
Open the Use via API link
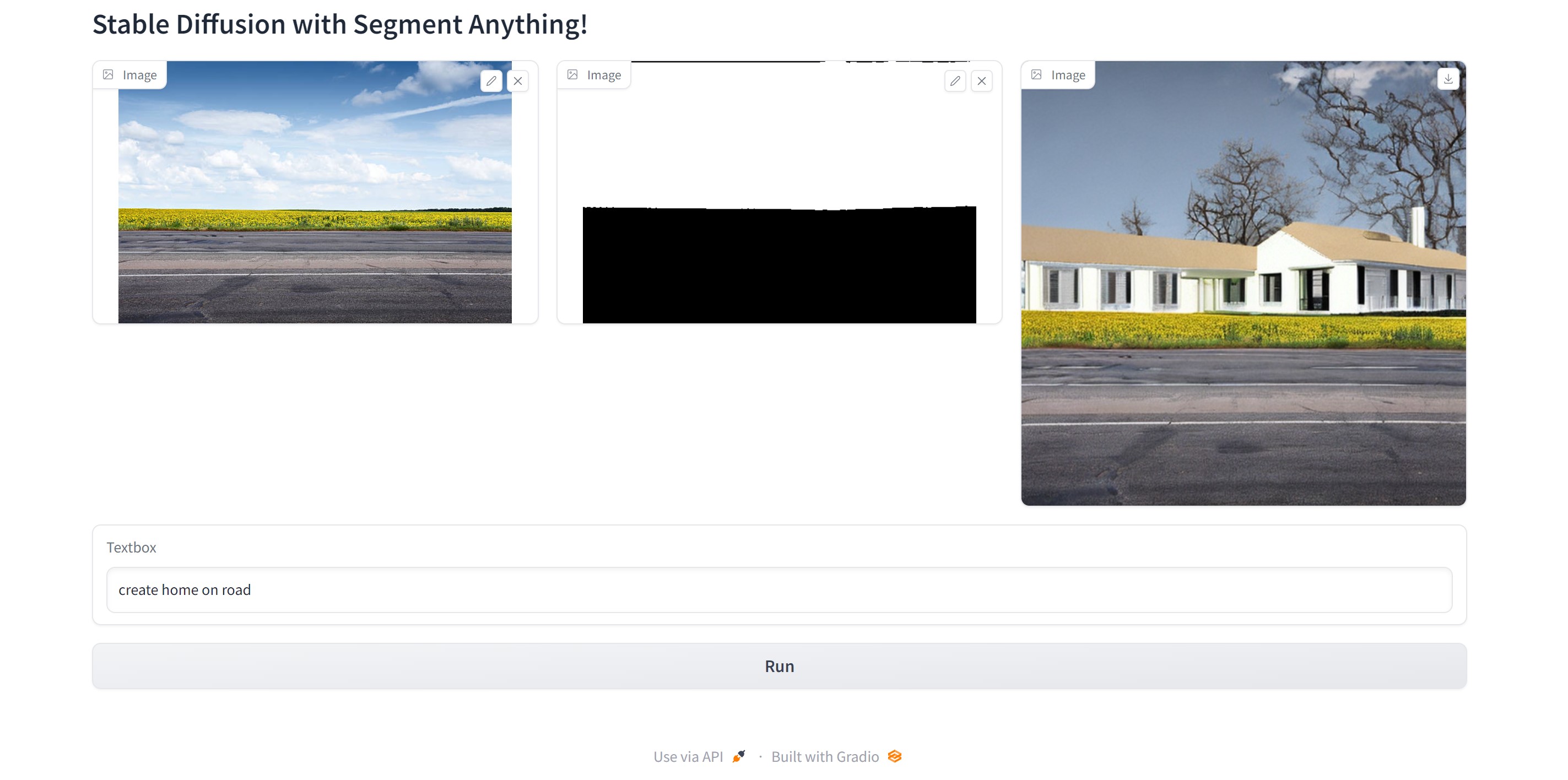(688, 756)
